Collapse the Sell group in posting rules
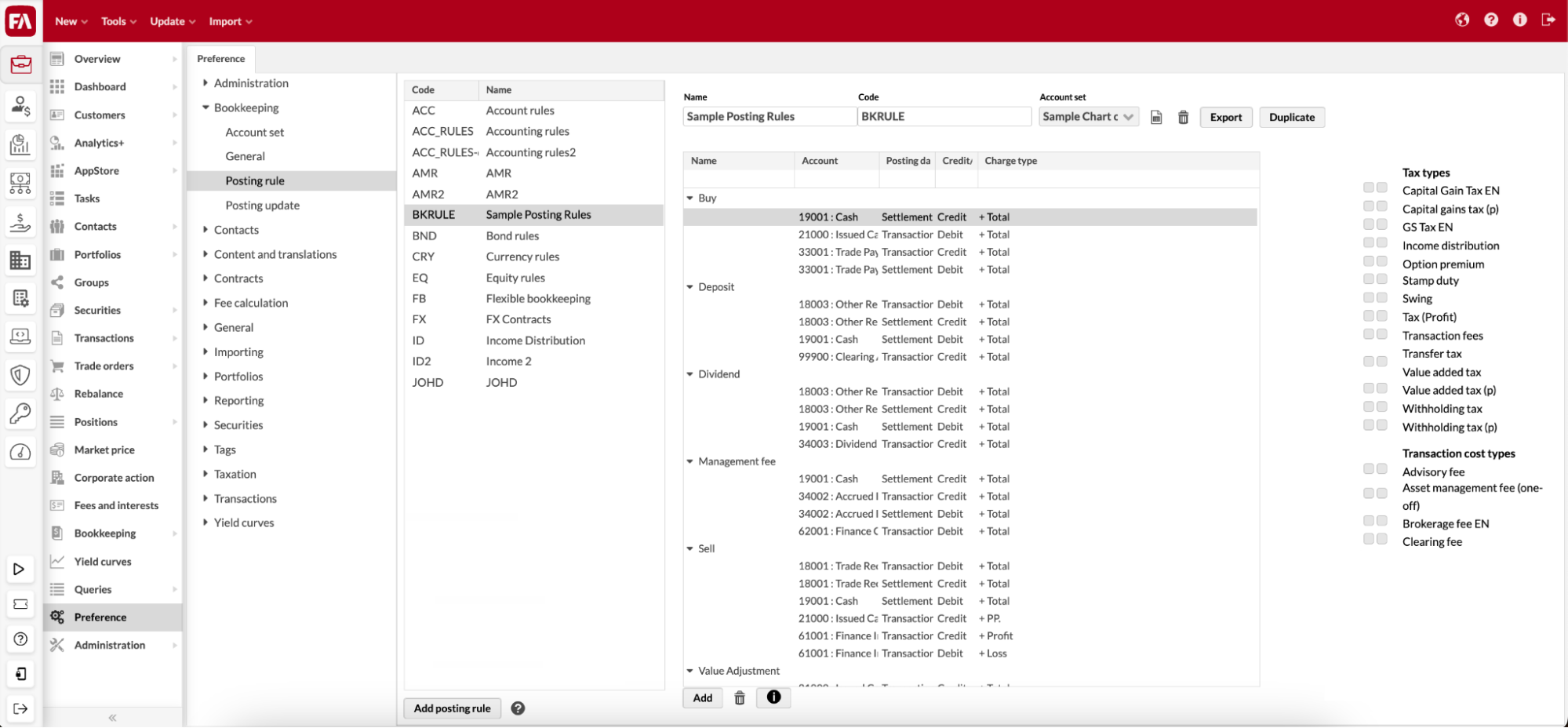The image size is (1568, 728). coord(690,549)
